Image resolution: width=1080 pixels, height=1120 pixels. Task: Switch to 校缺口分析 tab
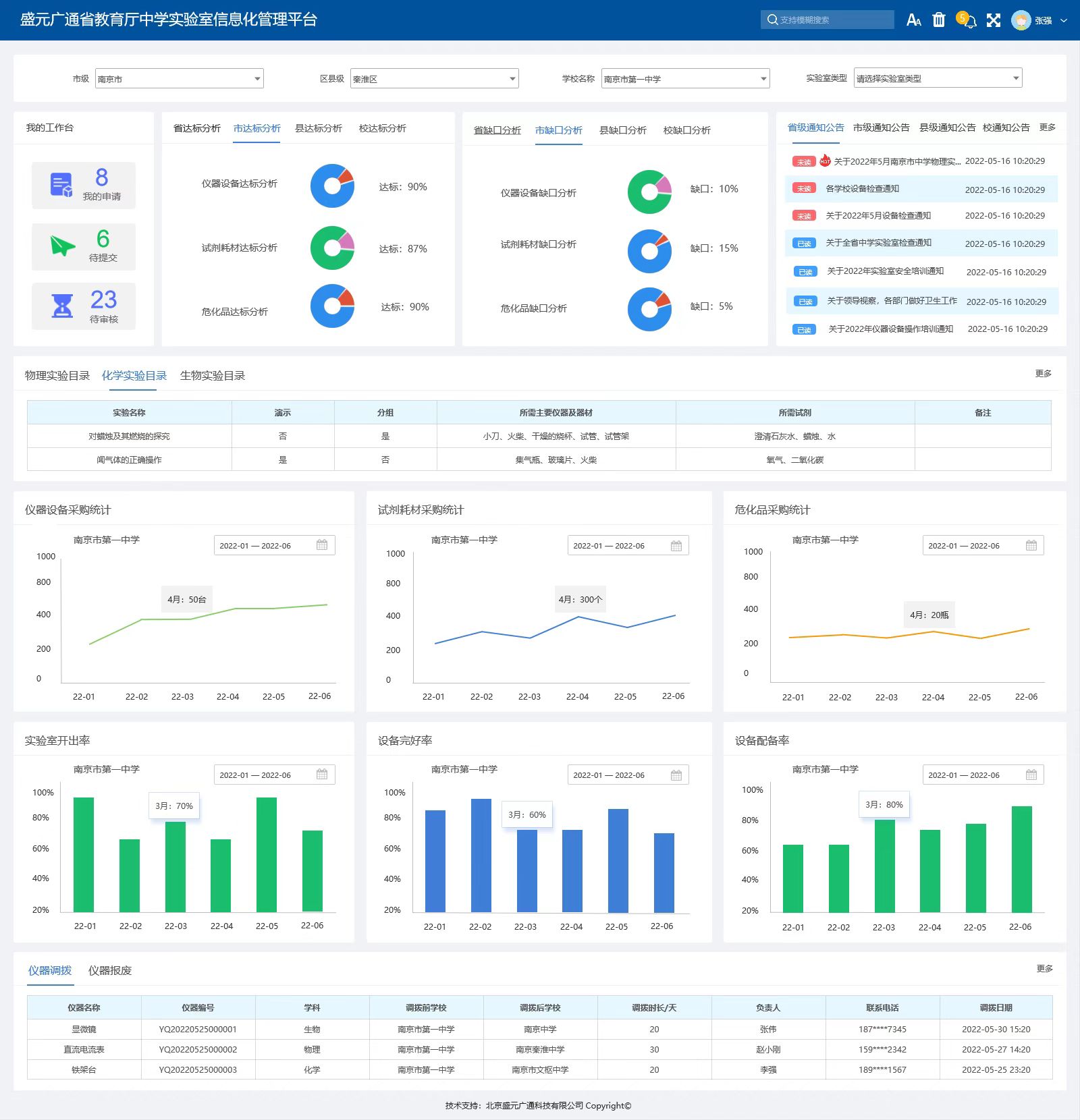coord(686,130)
